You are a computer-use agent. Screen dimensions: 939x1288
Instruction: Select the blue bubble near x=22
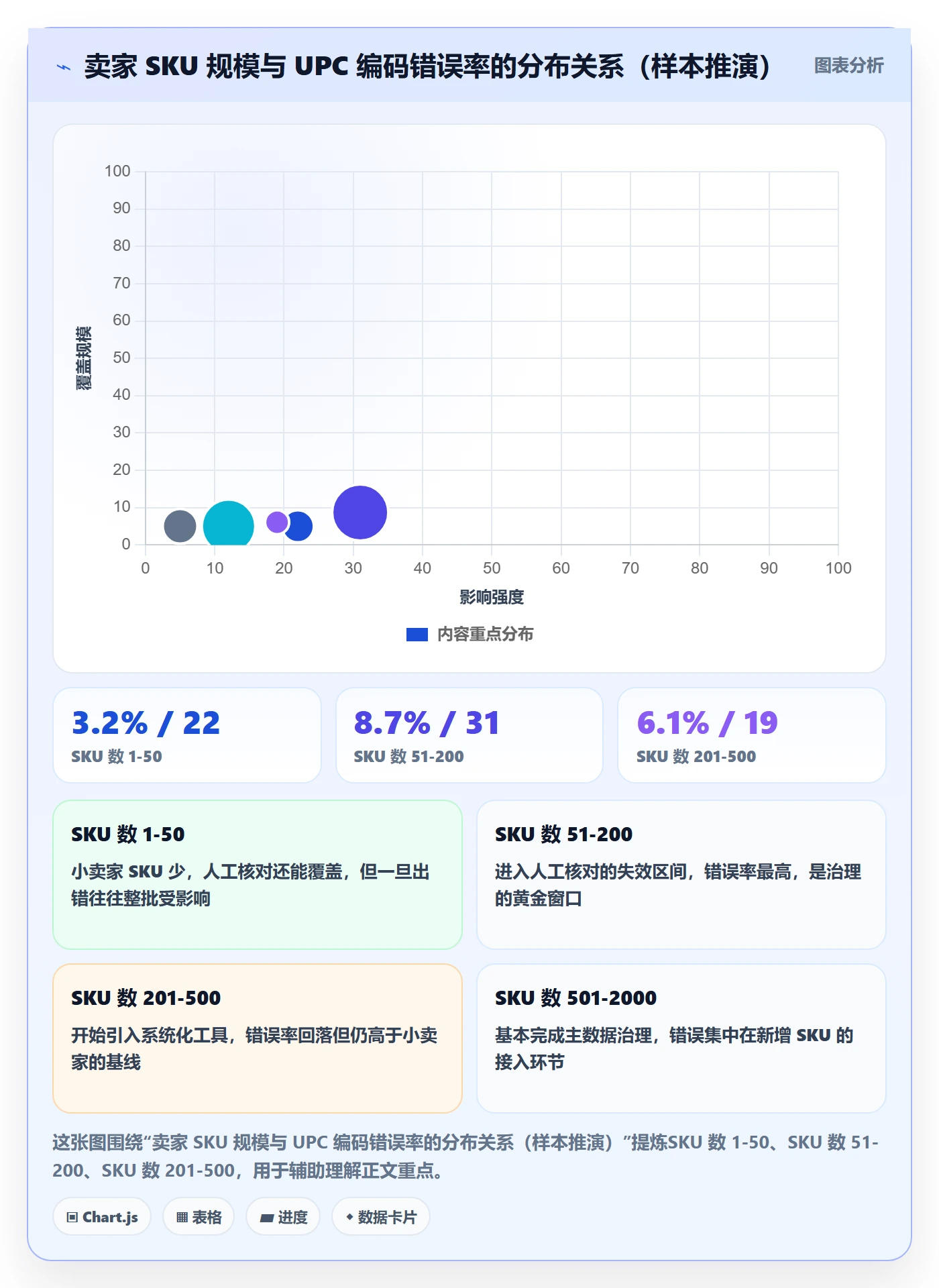tap(299, 526)
